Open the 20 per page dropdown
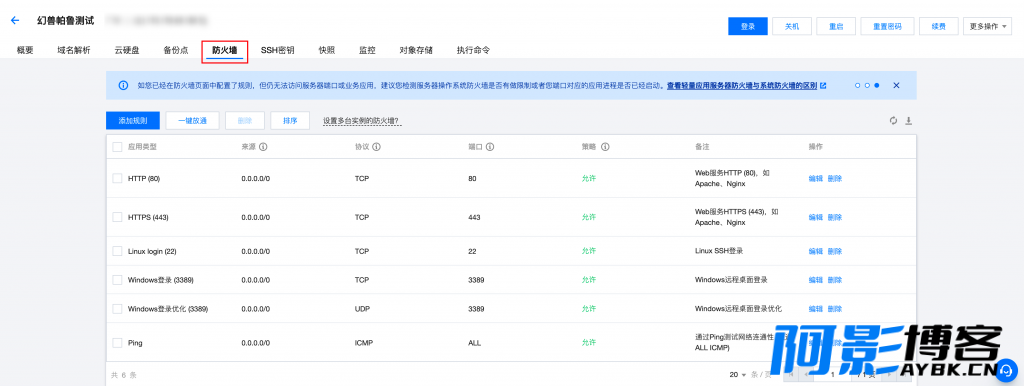1024x386 pixels. click(738, 375)
